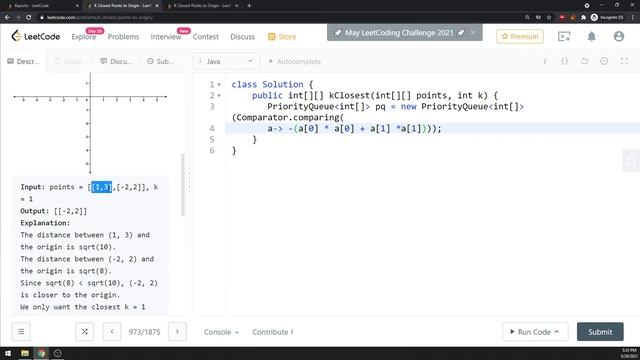Open the Windows Start button
The width and height of the screenshot is (640, 360).
(x=8, y=353)
